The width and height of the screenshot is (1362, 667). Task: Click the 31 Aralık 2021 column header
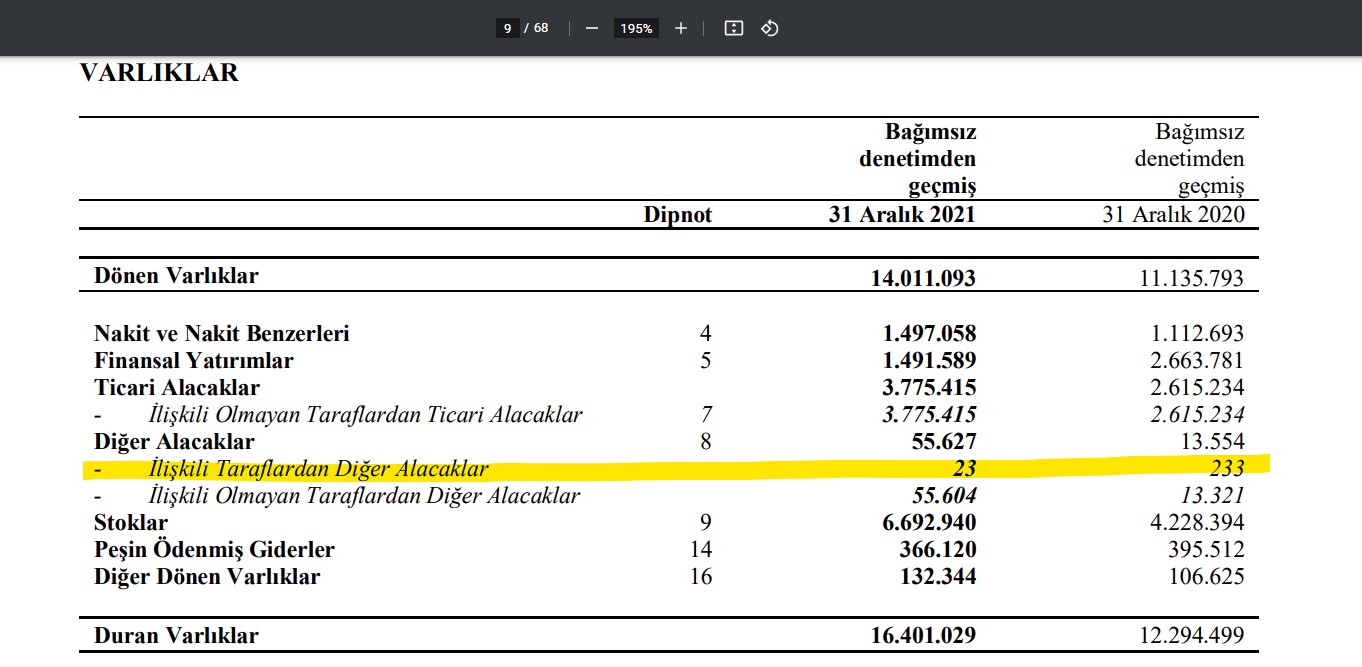coord(902,215)
